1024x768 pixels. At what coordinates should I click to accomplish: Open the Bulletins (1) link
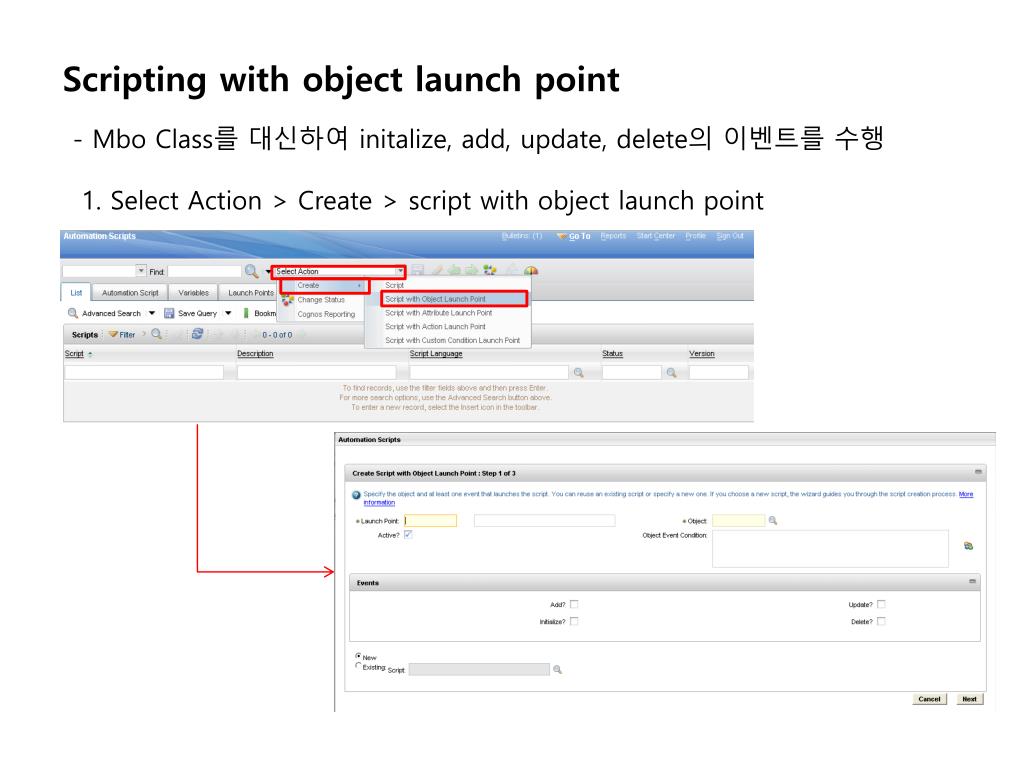click(522, 236)
